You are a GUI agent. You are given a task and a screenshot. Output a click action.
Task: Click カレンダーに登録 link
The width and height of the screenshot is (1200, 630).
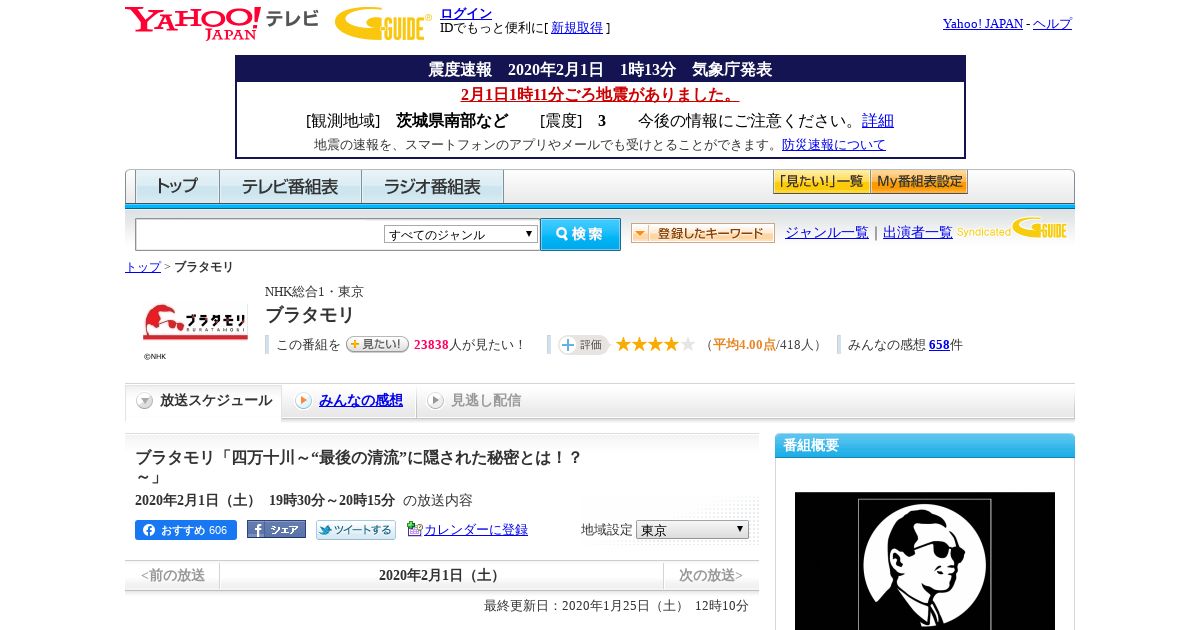[476, 530]
